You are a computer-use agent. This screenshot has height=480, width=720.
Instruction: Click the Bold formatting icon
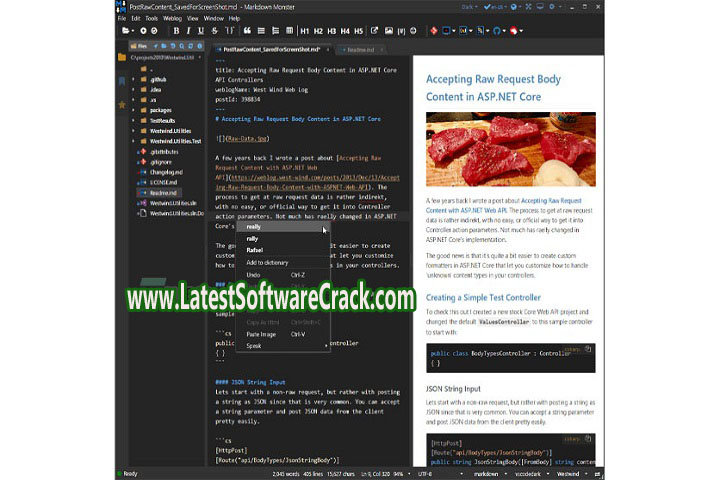tap(176, 31)
